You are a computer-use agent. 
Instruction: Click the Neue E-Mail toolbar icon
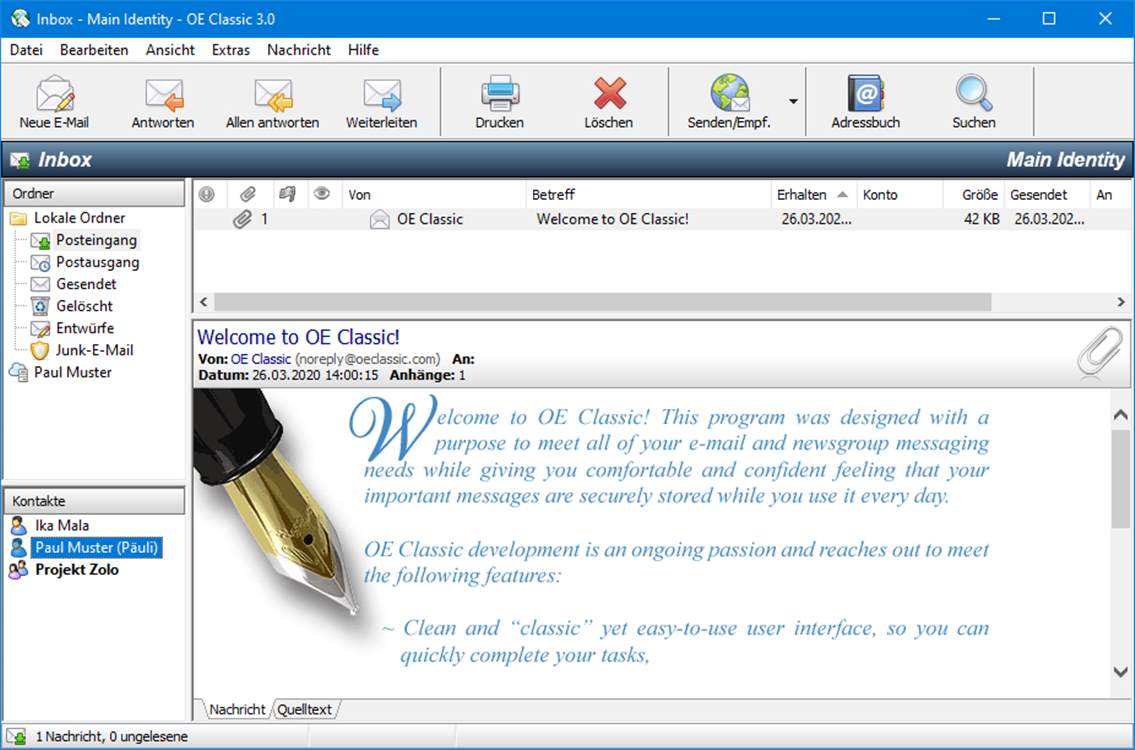pyautogui.click(x=54, y=93)
